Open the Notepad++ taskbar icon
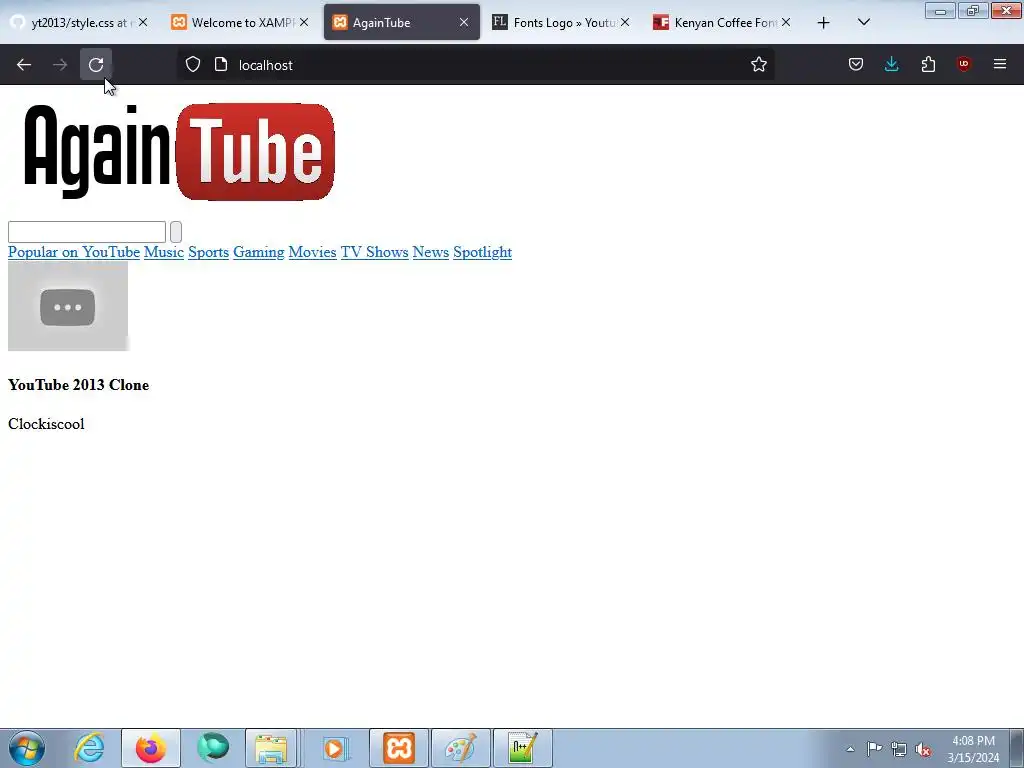 [x=522, y=748]
